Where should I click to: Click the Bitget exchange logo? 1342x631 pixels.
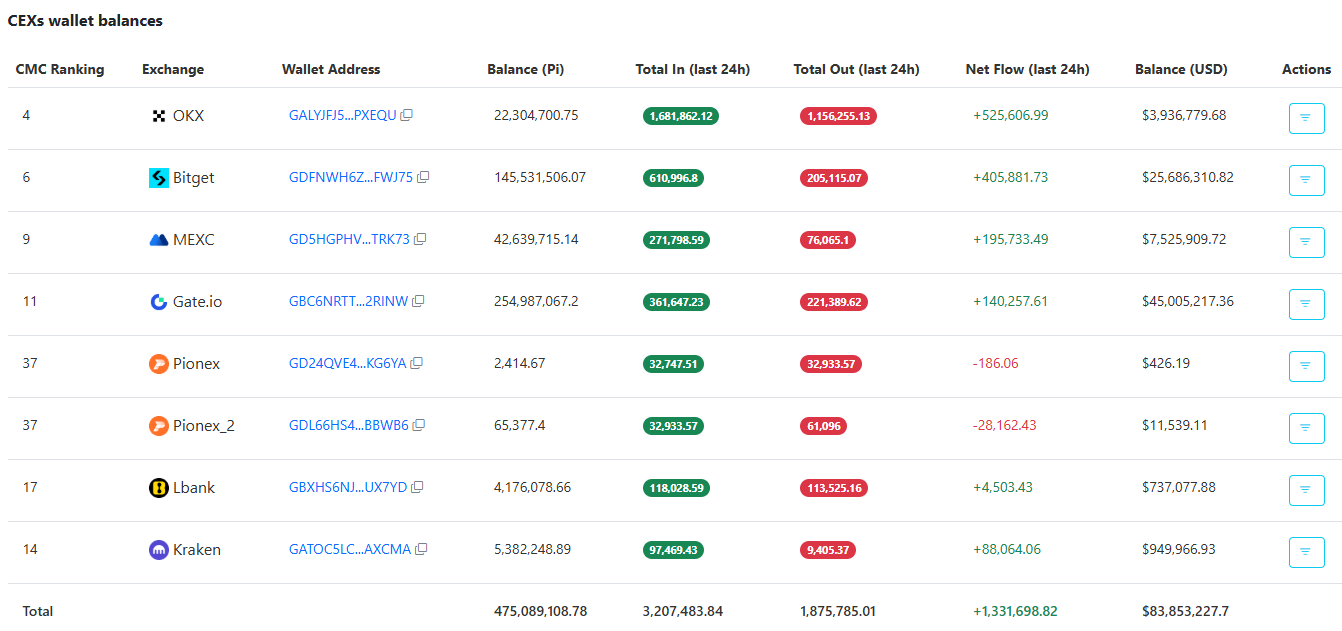click(159, 177)
